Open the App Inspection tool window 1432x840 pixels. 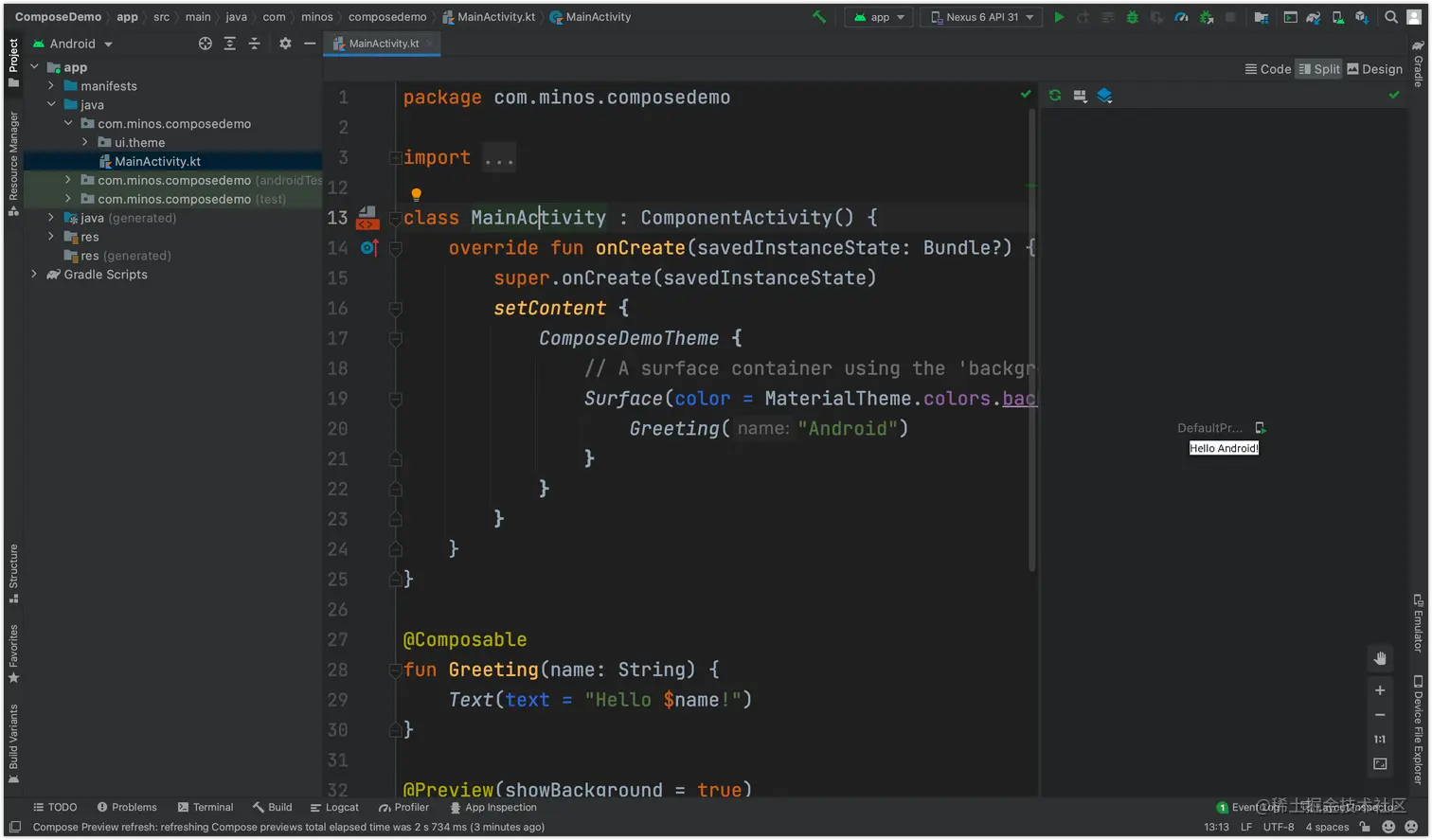point(493,808)
